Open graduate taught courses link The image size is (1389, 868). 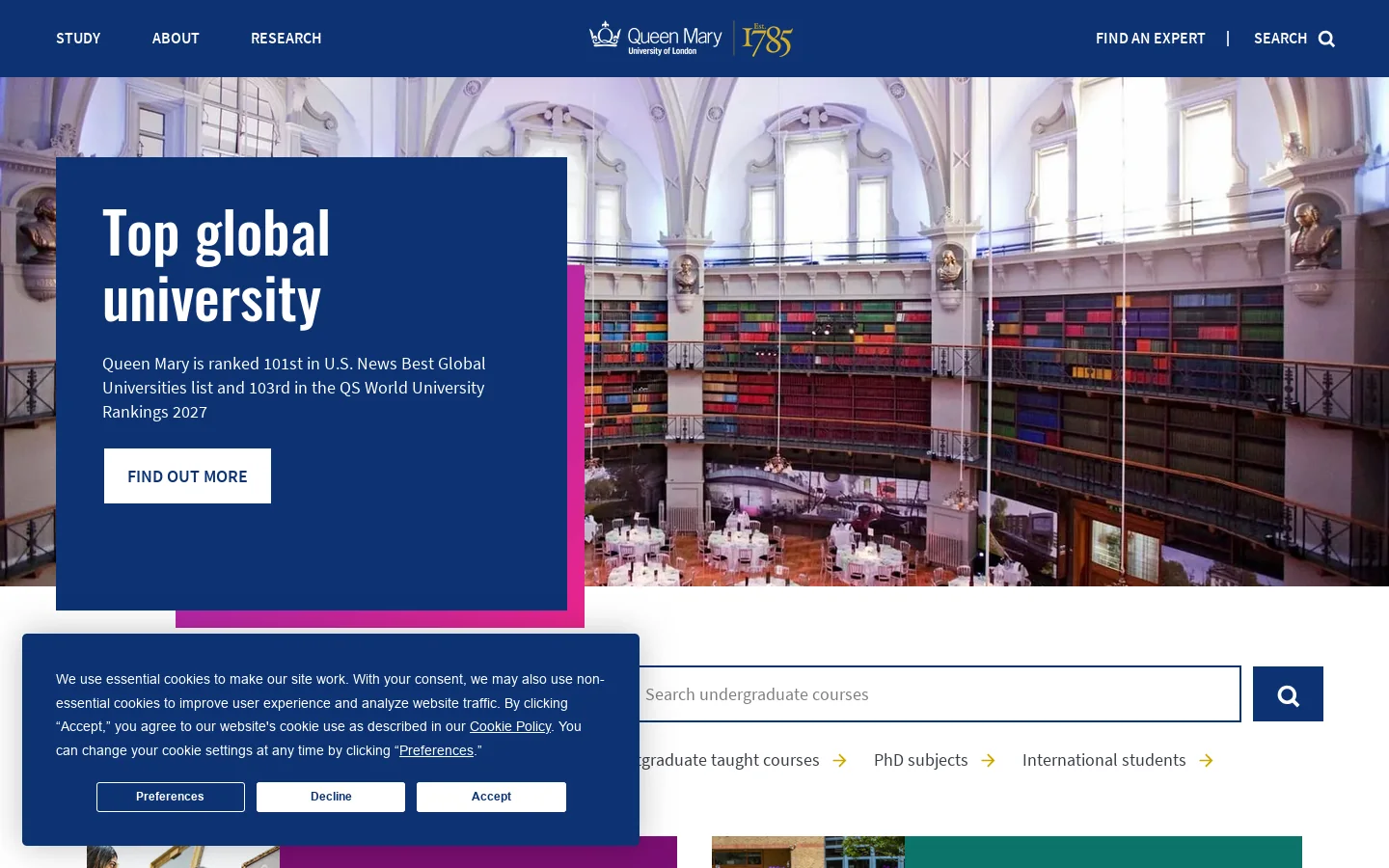coord(729,761)
